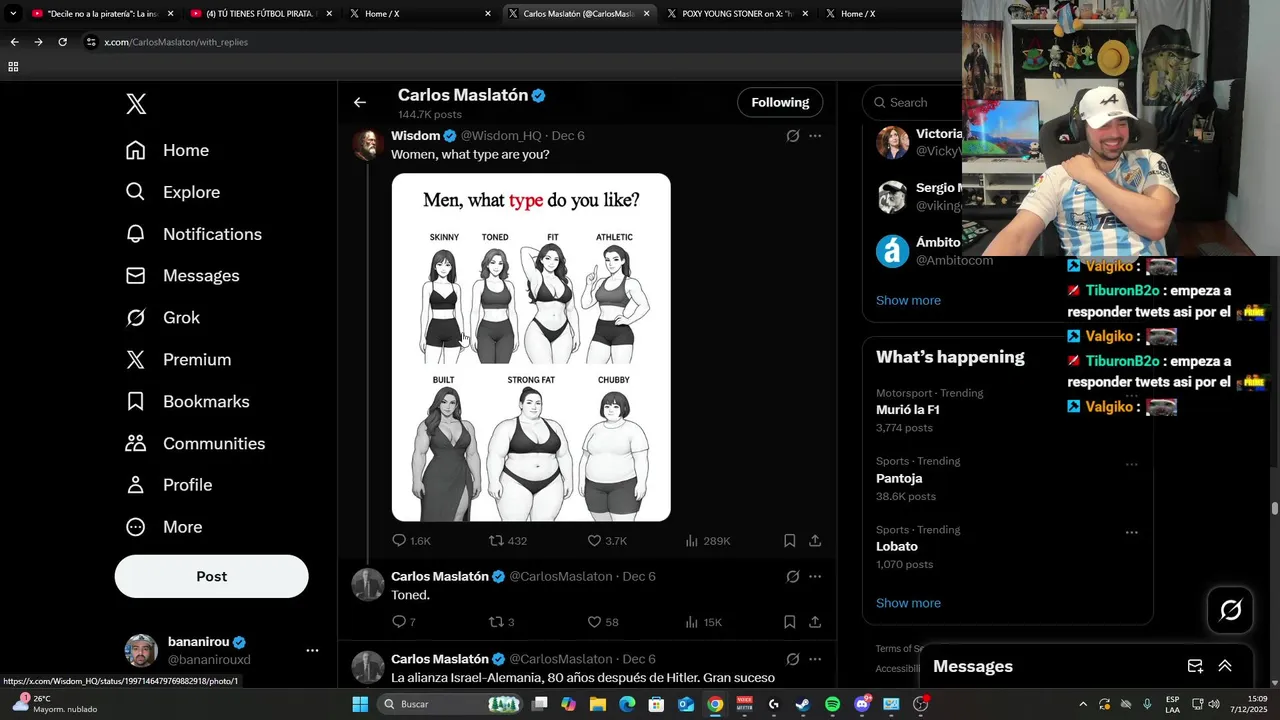Screen dimensions: 1280x720
Task: Open browser tab search dropdown
Action: pyautogui.click(x=13, y=14)
